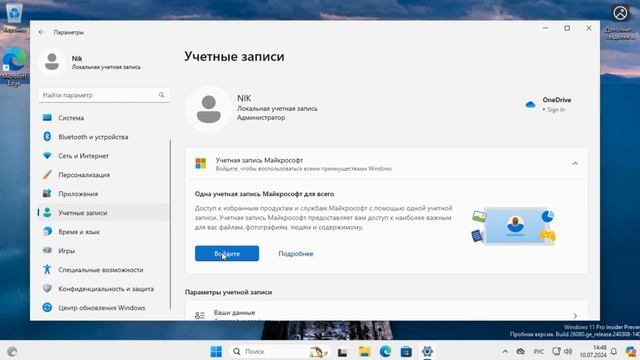Click the Windows Update refresh icon
This screenshot has height=360, width=640.
pyautogui.click(x=47, y=307)
